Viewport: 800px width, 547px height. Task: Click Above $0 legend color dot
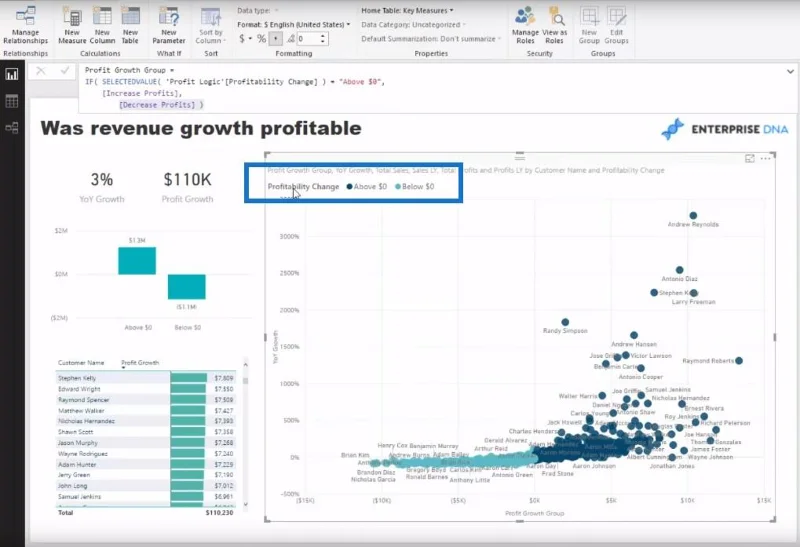[349, 187]
